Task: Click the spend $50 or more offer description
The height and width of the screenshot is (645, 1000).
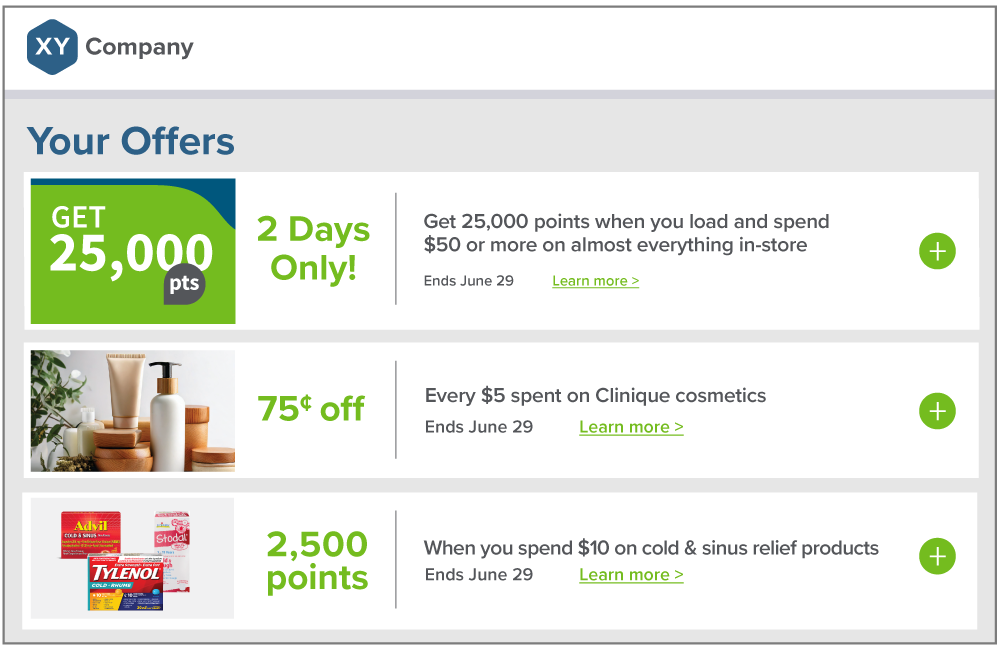Action: pyautogui.click(x=626, y=233)
